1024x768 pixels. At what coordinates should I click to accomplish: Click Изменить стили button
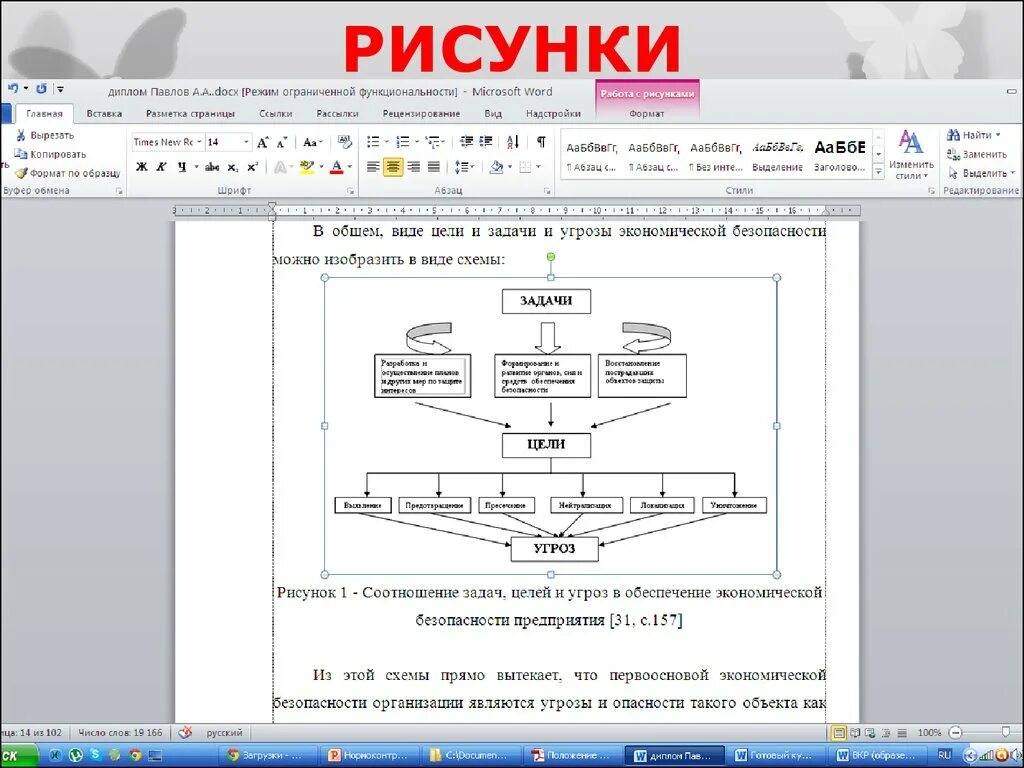click(911, 155)
